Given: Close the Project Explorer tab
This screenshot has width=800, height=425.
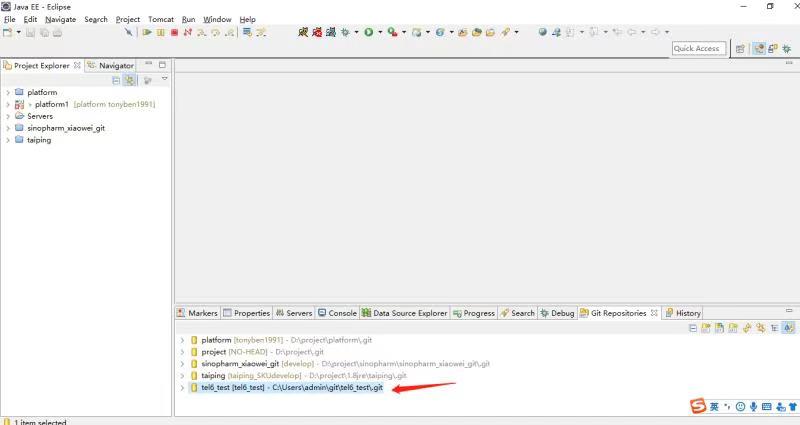Looking at the screenshot, I should [x=77, y=65].
